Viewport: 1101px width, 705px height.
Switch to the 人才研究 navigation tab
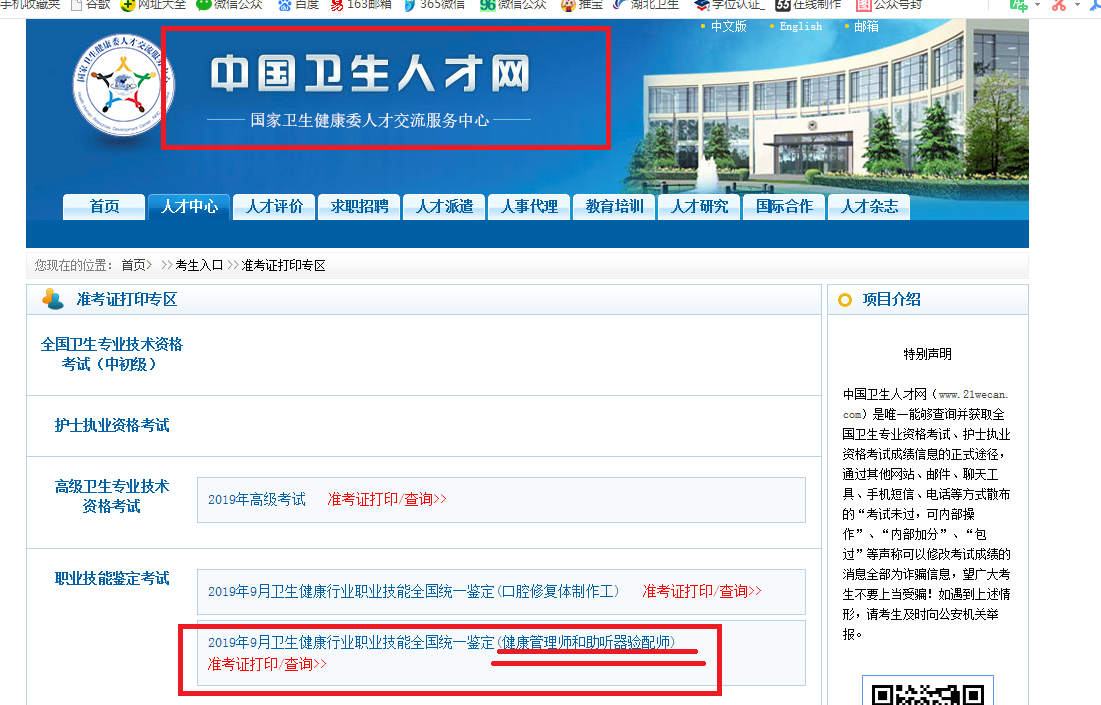click(699, 206)
